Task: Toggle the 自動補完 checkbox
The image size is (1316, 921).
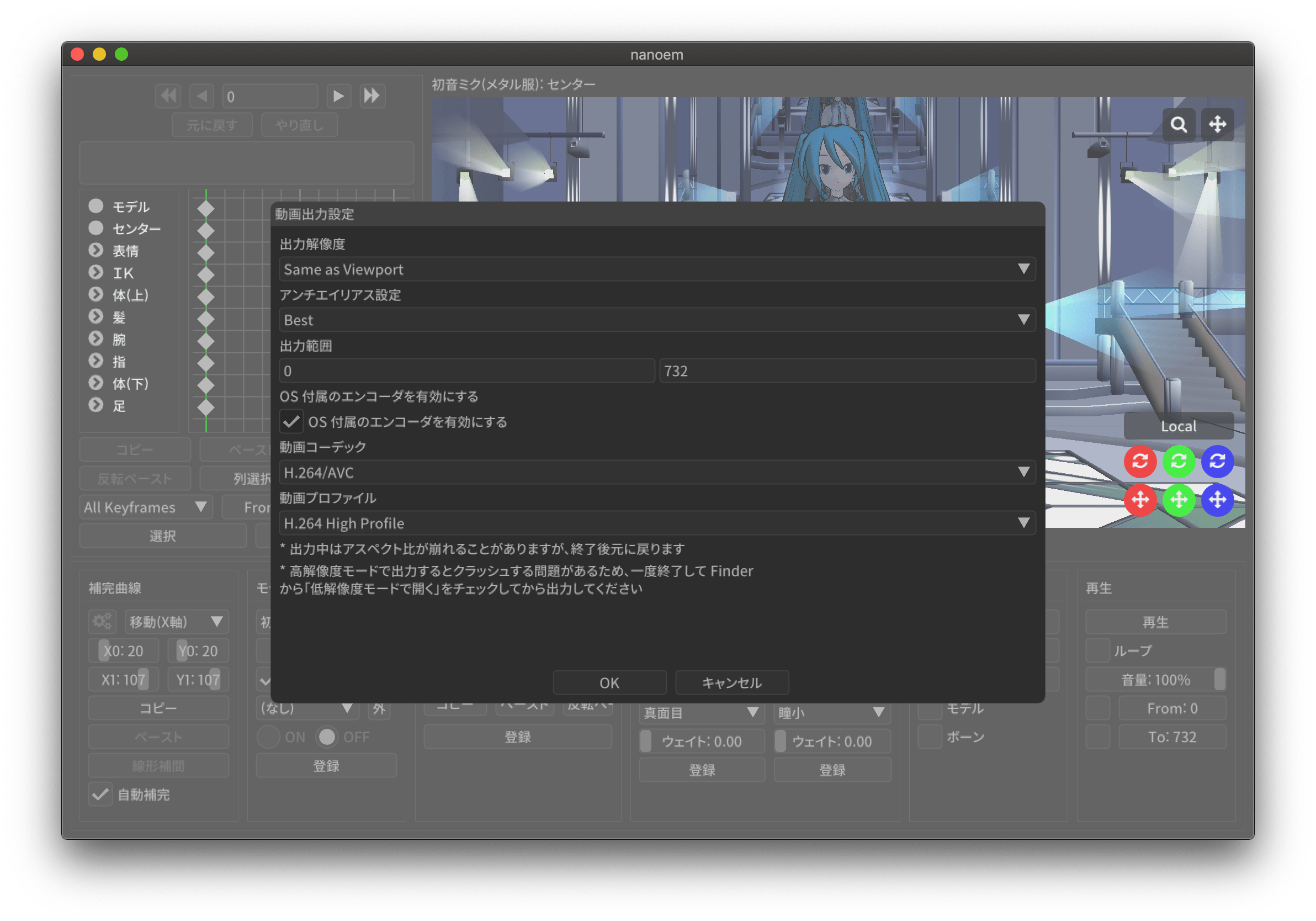Action: pyautogui.click(x=100, y=794)
